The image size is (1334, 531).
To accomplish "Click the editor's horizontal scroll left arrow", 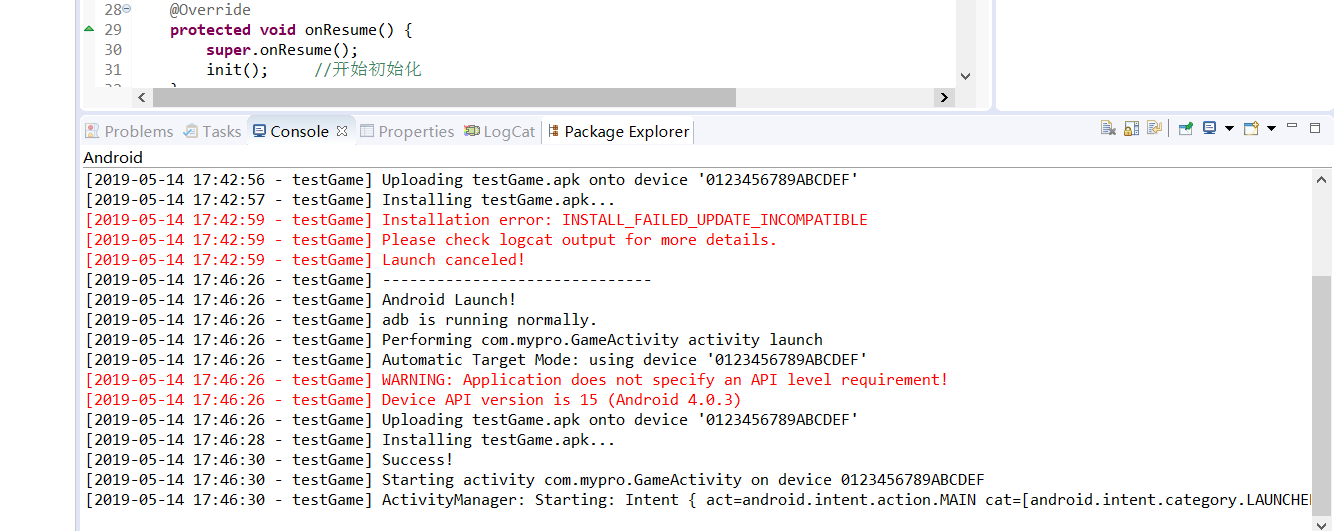I will [141, 97].
